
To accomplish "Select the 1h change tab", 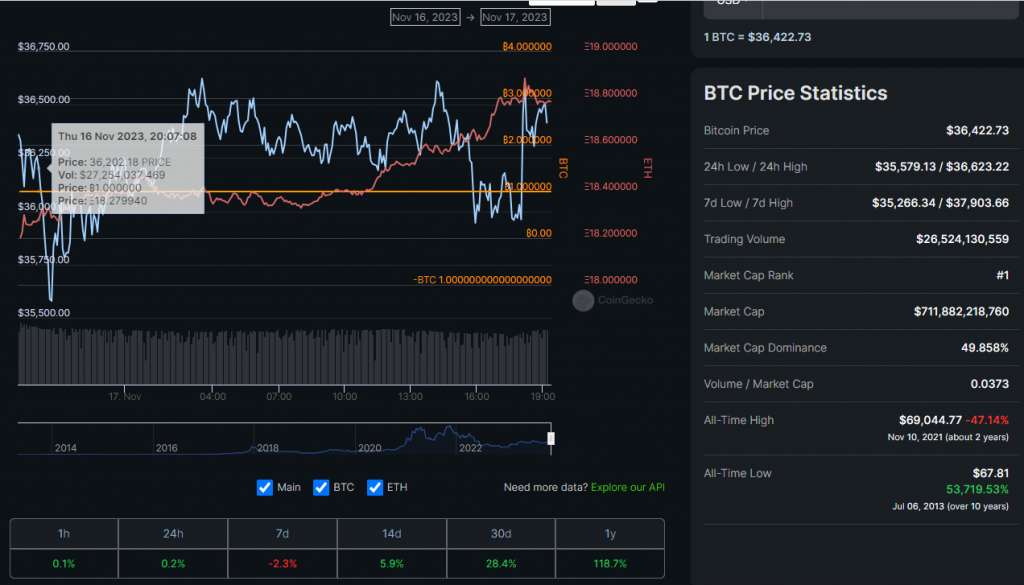I will (64, 534).
